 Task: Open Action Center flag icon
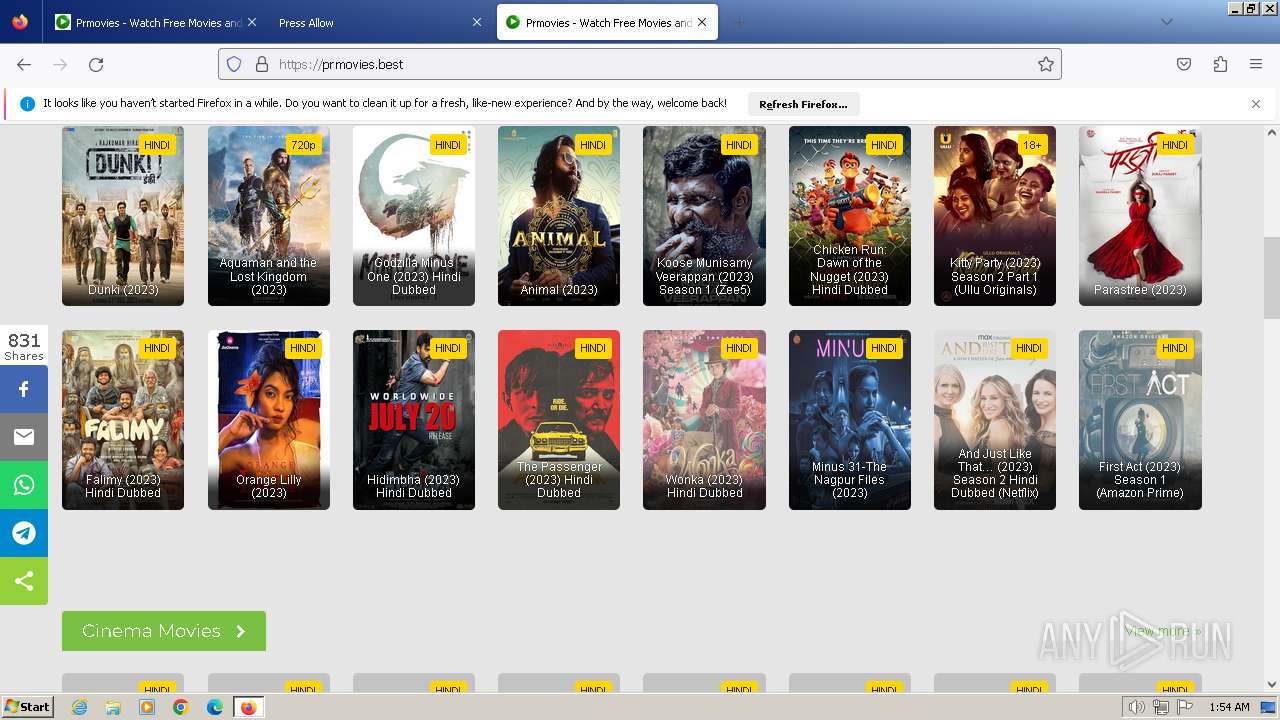click(x=1185, y=707)
